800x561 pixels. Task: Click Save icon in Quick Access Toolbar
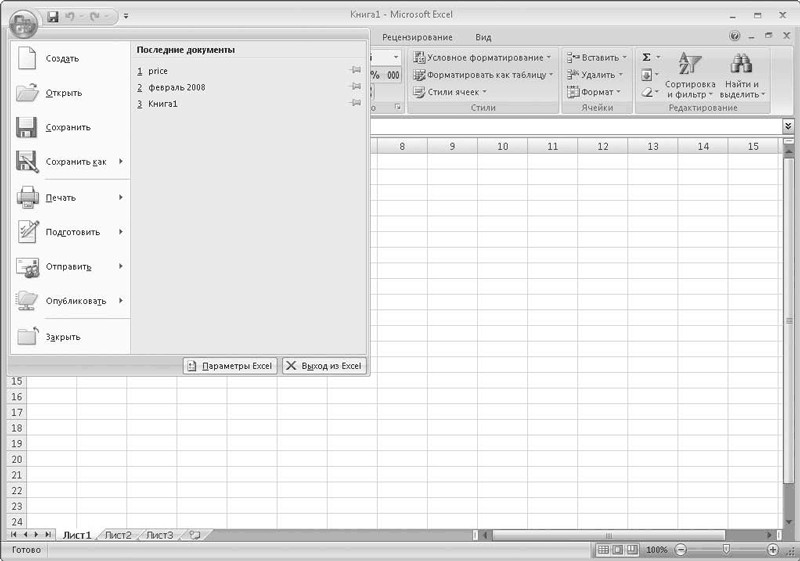[53, 16]
